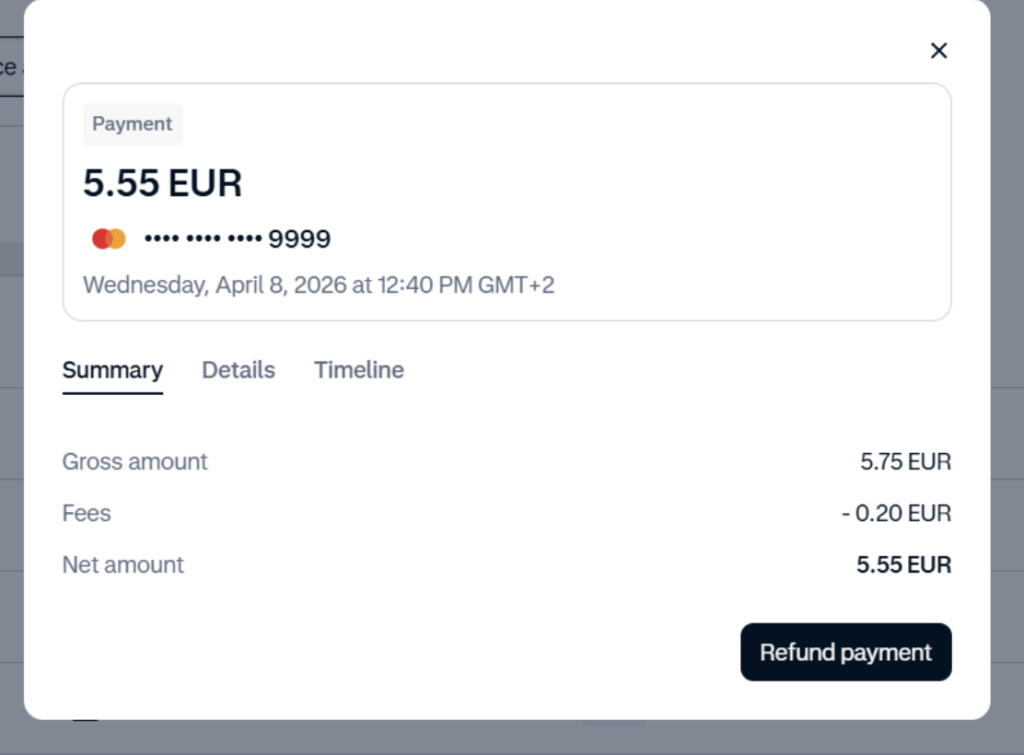Select the Summary tab
Image resolution: width=1024 pixels, height=755 pixels.
tap(112, 370)
